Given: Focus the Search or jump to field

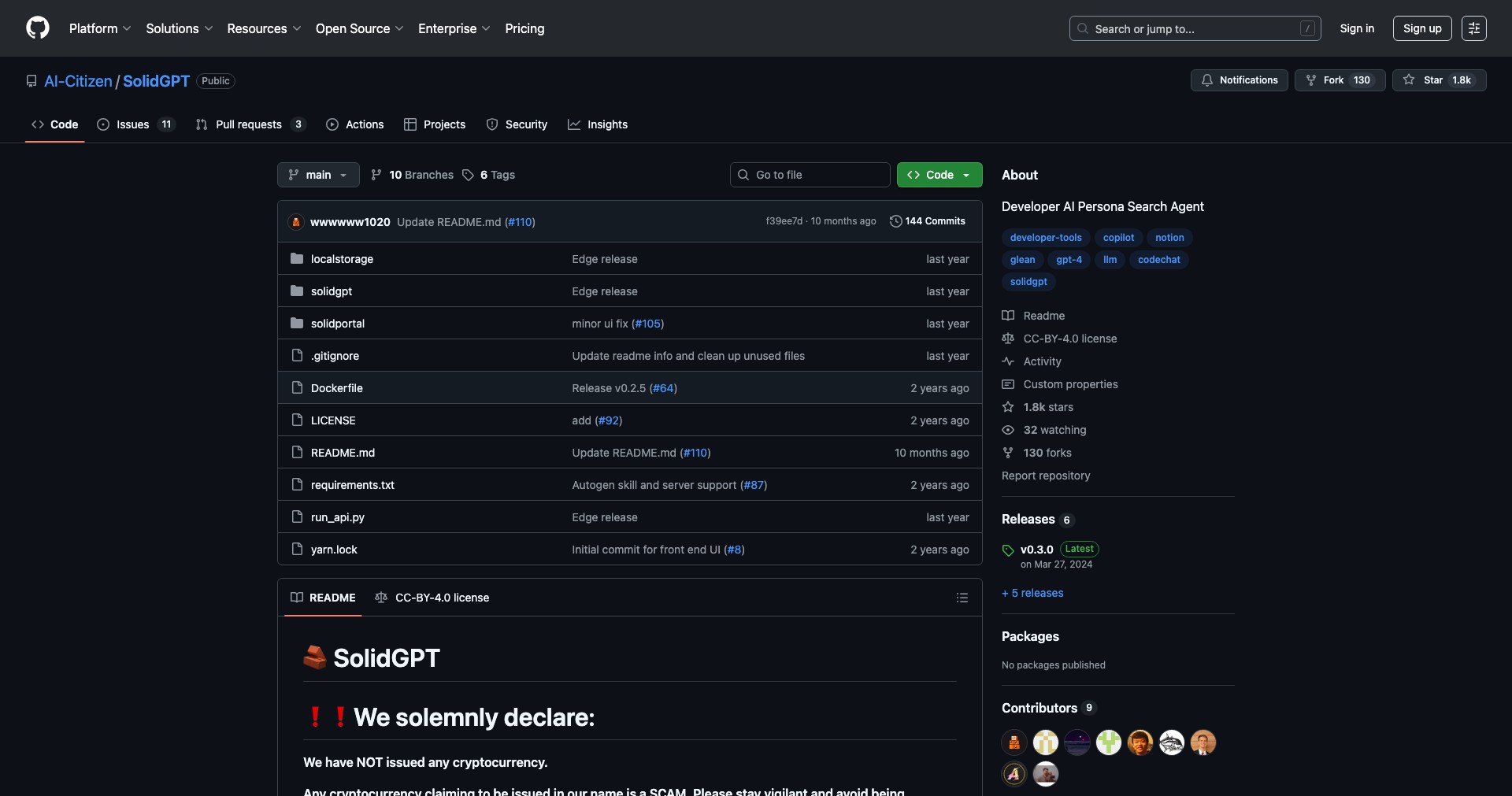Looking at the screenshot, I should [x=1195, y=28].
